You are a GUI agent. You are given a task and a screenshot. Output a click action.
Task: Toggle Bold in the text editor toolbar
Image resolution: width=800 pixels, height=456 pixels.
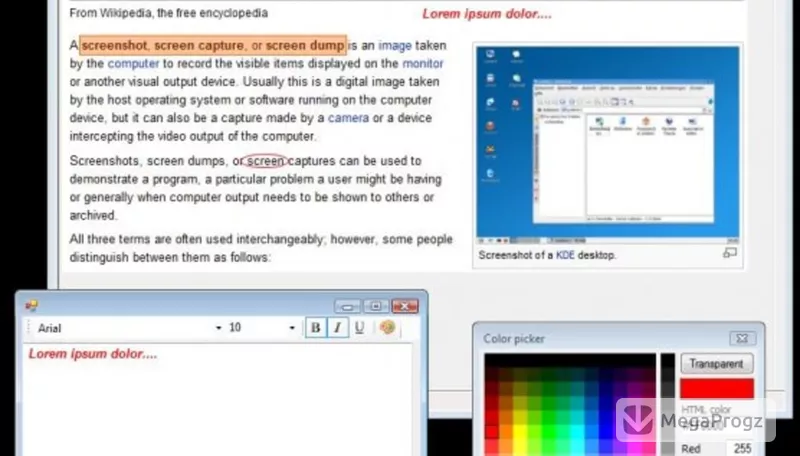click(x=316, y=327)
